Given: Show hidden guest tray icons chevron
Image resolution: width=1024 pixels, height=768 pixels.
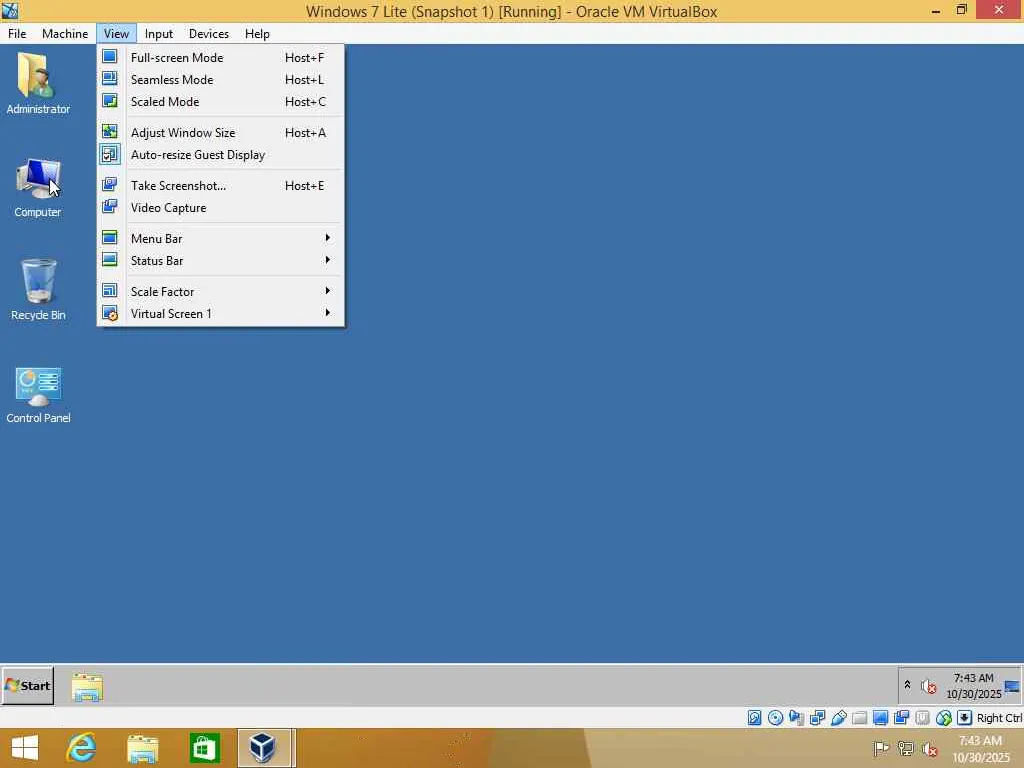Looking at the screenshot, I should coord(907,685).
